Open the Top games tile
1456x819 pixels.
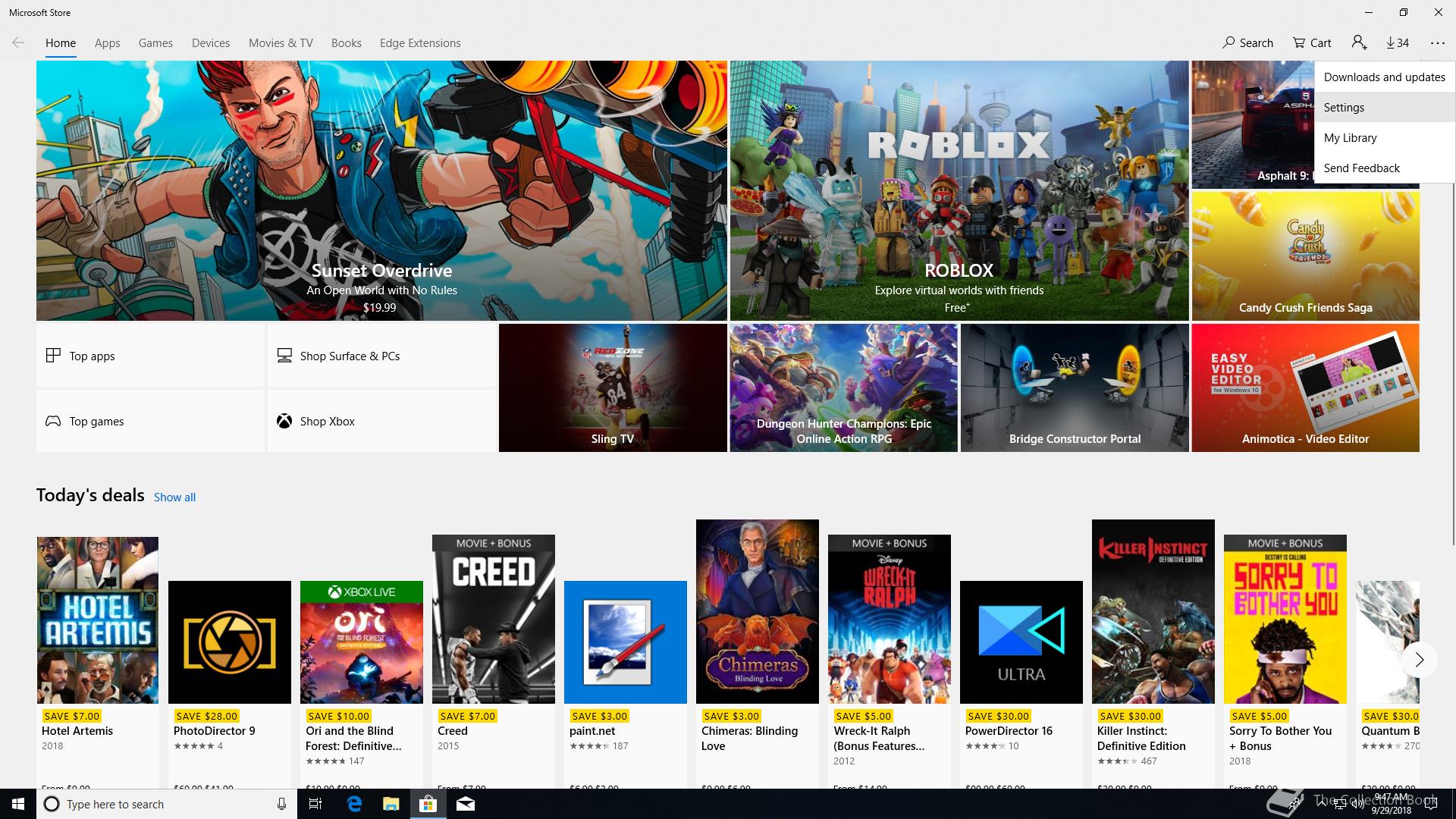point(150,421)
